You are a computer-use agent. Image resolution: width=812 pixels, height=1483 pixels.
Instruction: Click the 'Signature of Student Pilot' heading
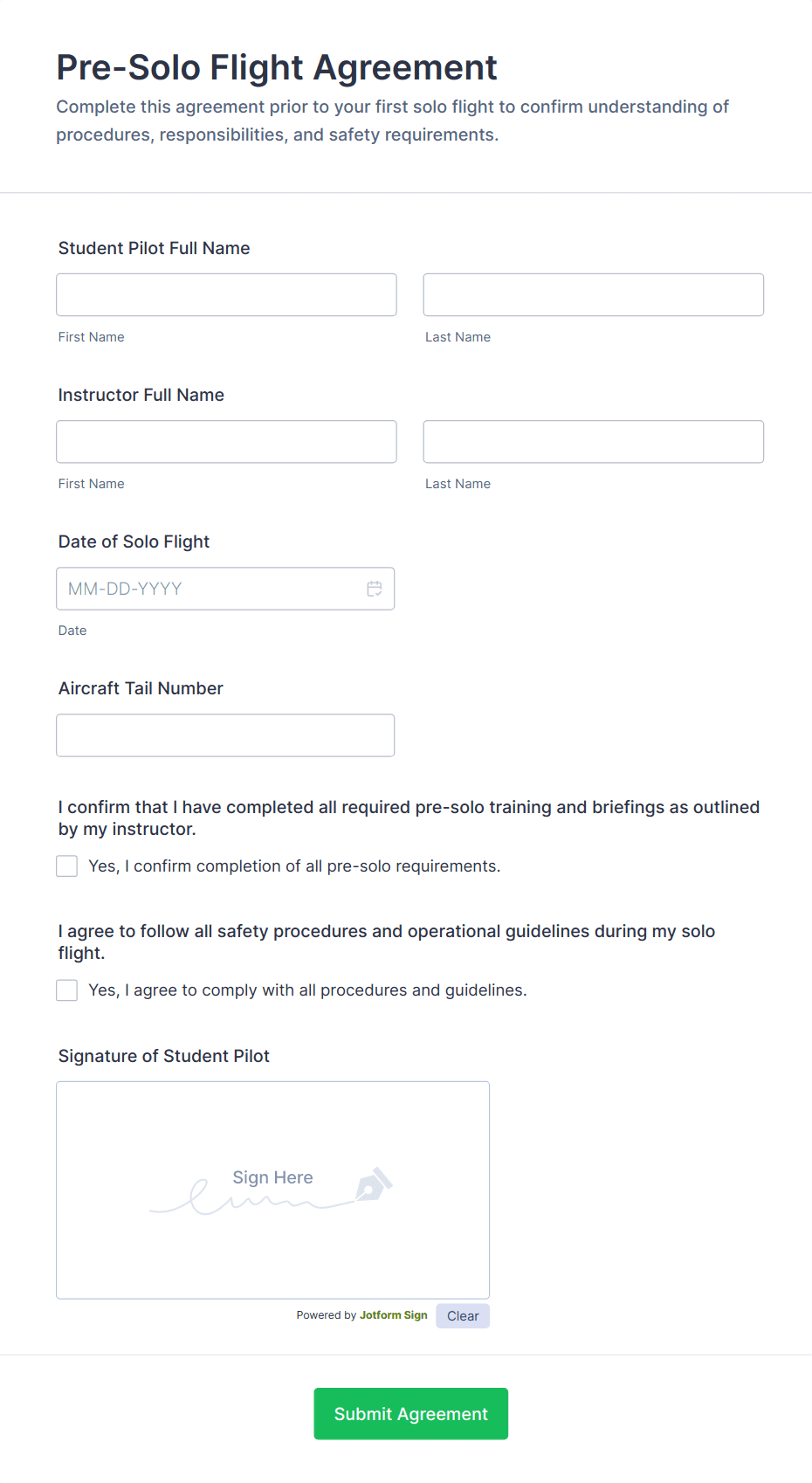pyautogui.click(x=163, y=1055)
